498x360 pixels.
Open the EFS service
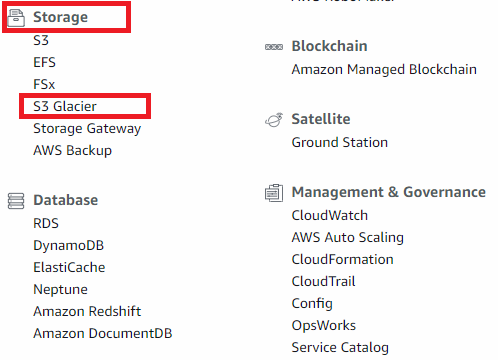pos(44,62)
